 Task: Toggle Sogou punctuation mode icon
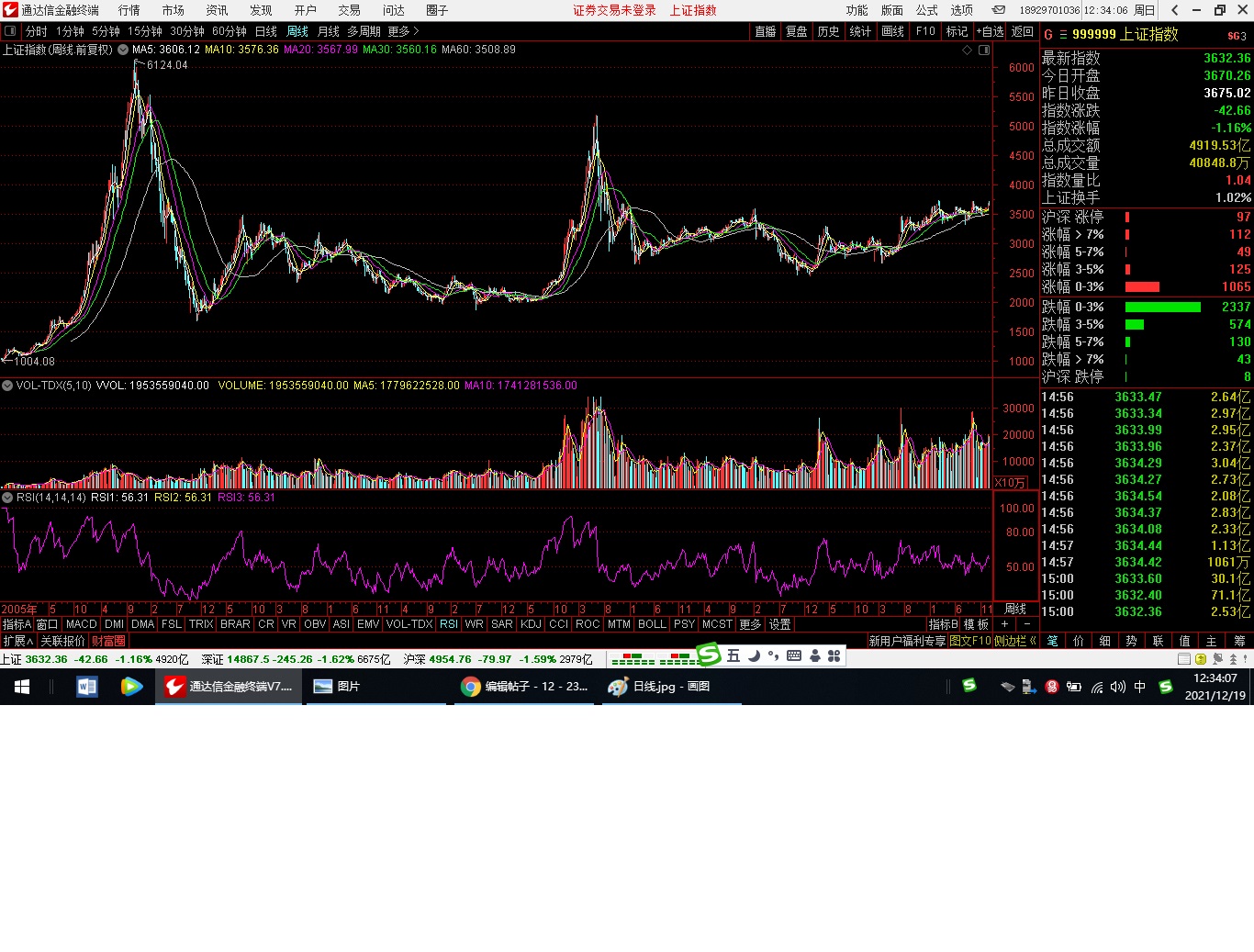point(774,655)
